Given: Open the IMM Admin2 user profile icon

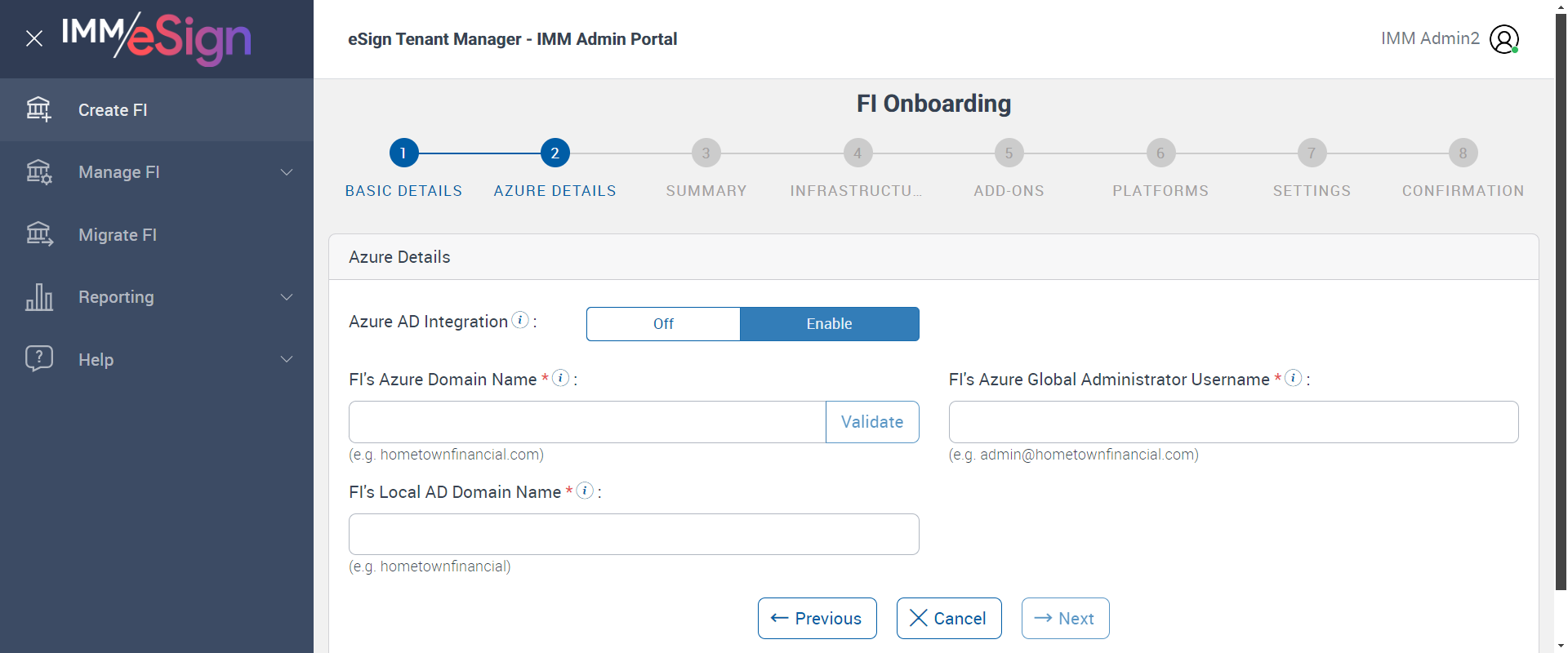Looking at the screenshot, I should point(1503,38).
